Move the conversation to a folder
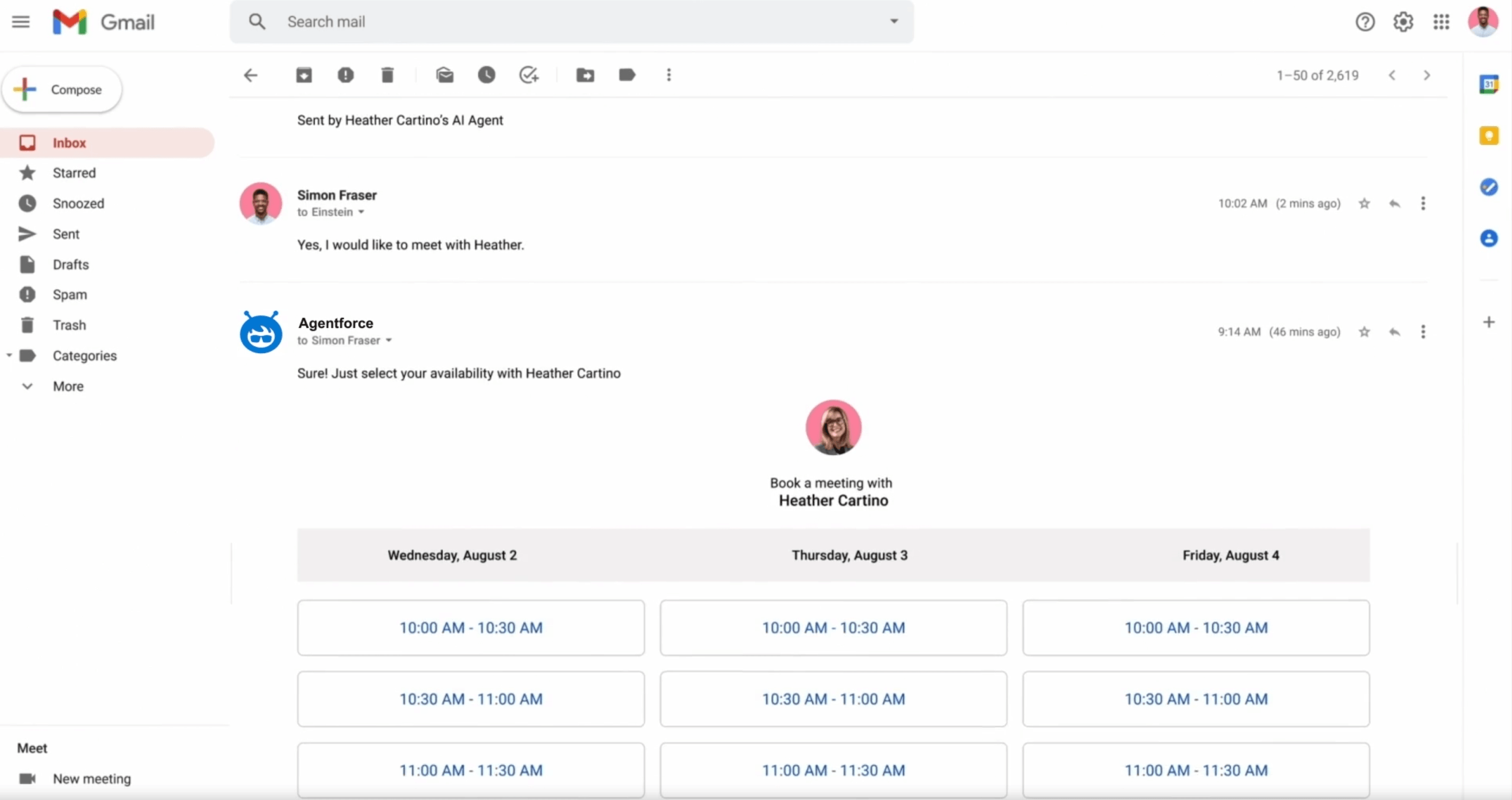Image resolution: width=1512 pixels, height=800 pixels. [584, 75]
